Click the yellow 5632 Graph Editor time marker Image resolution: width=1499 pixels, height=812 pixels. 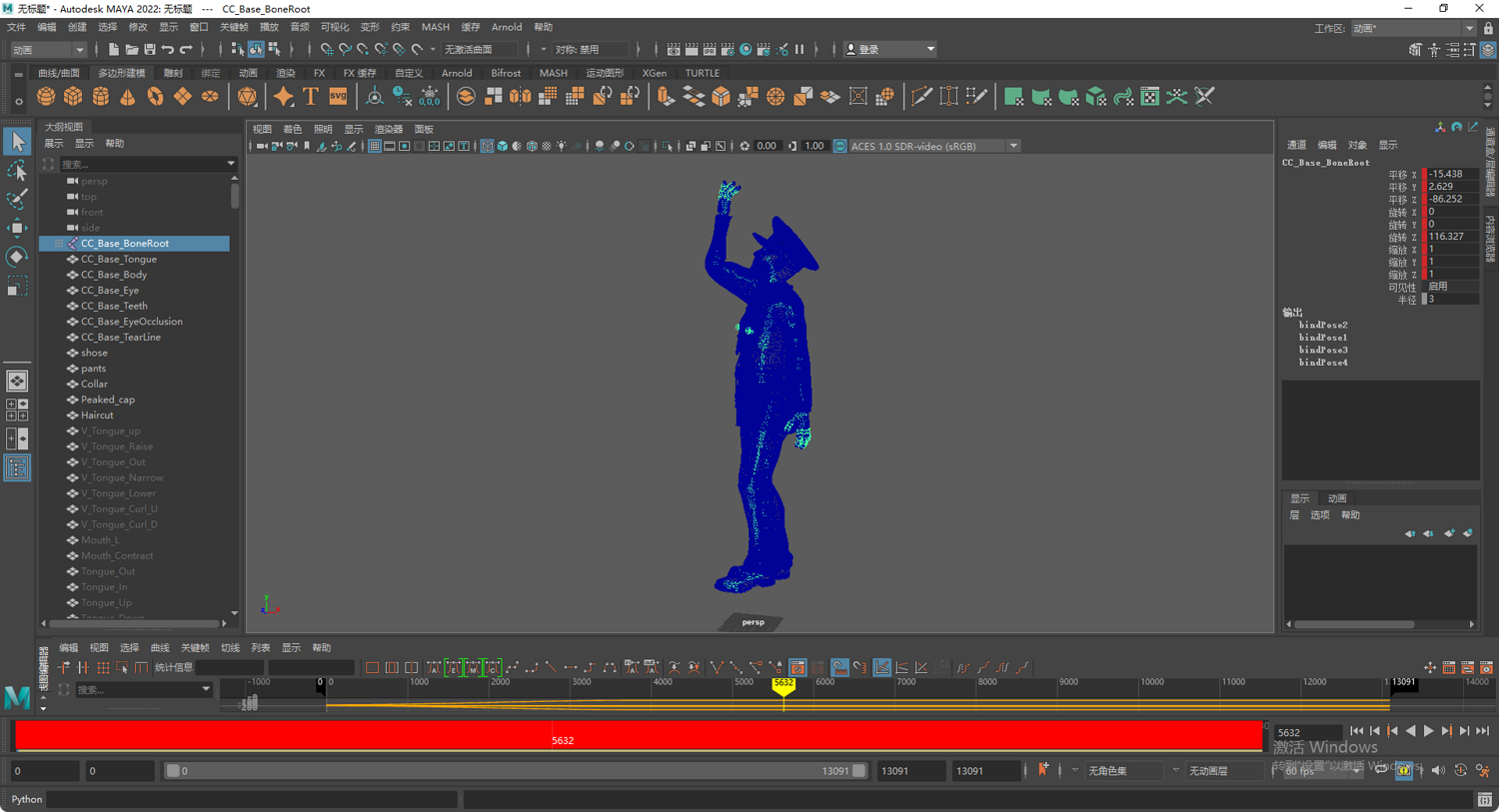(x=783, y=685)
